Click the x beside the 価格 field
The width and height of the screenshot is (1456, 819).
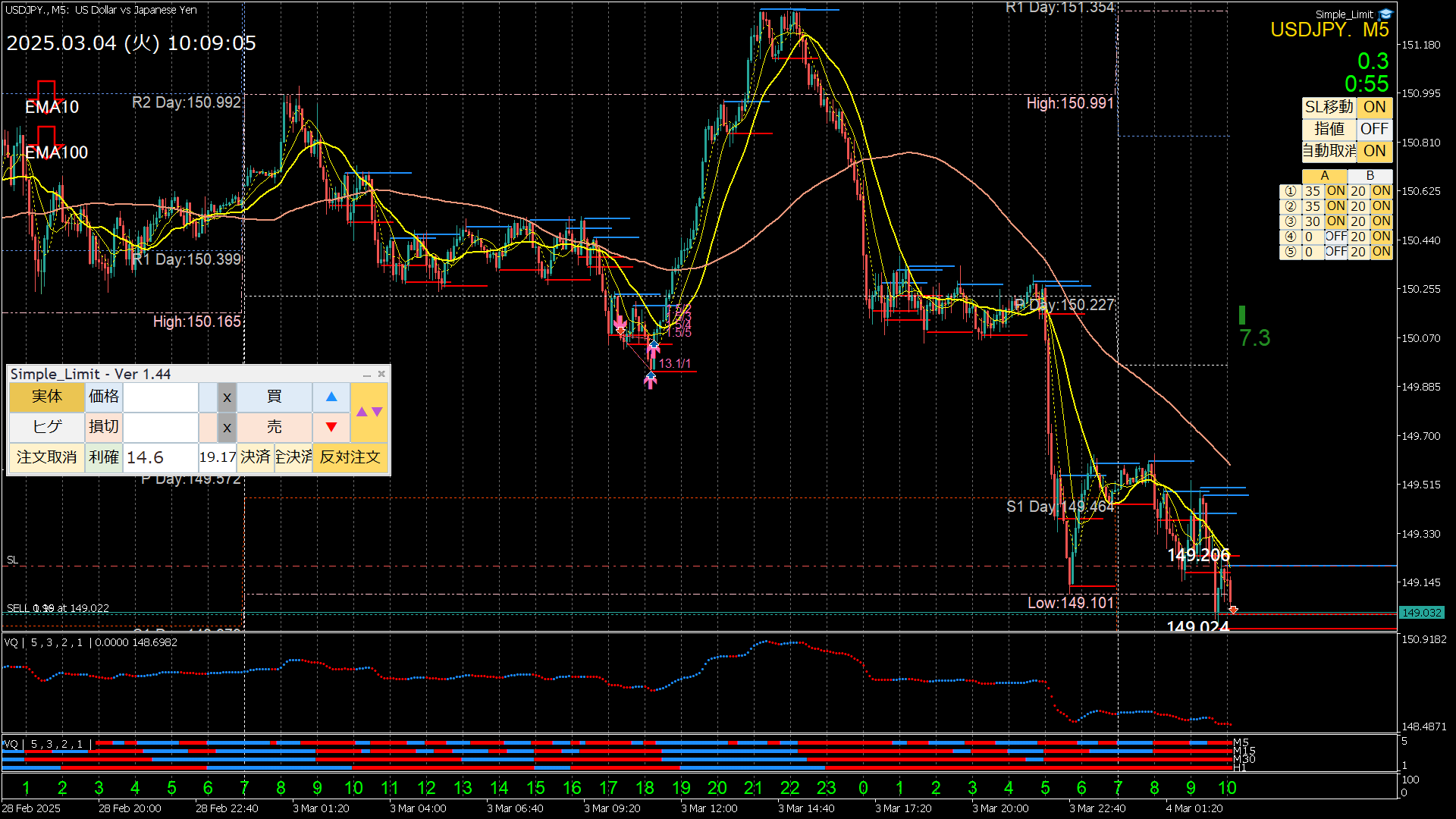pos(227,397)
